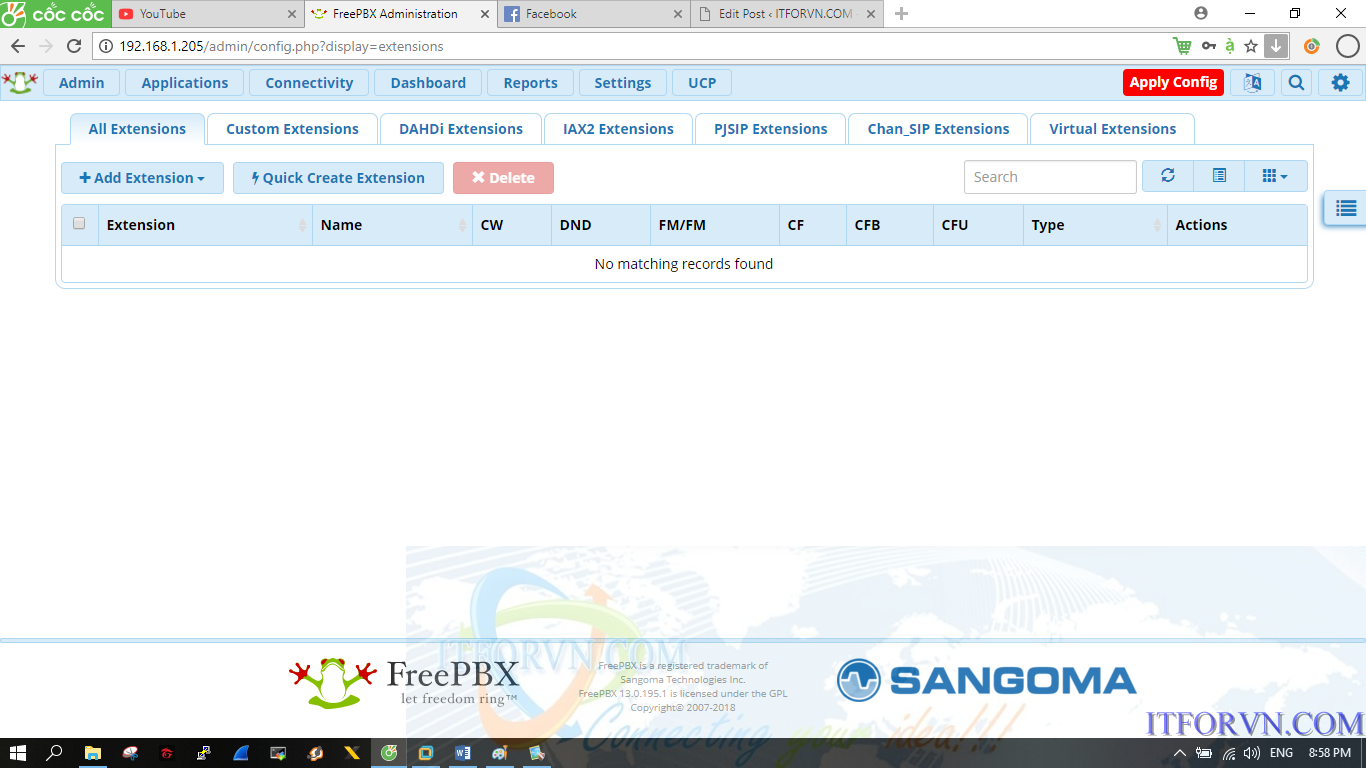Viewport: 1366px width, 768px height.
Task: Open the gear settings icon in navbar
Action: [x=1340, y=83]
